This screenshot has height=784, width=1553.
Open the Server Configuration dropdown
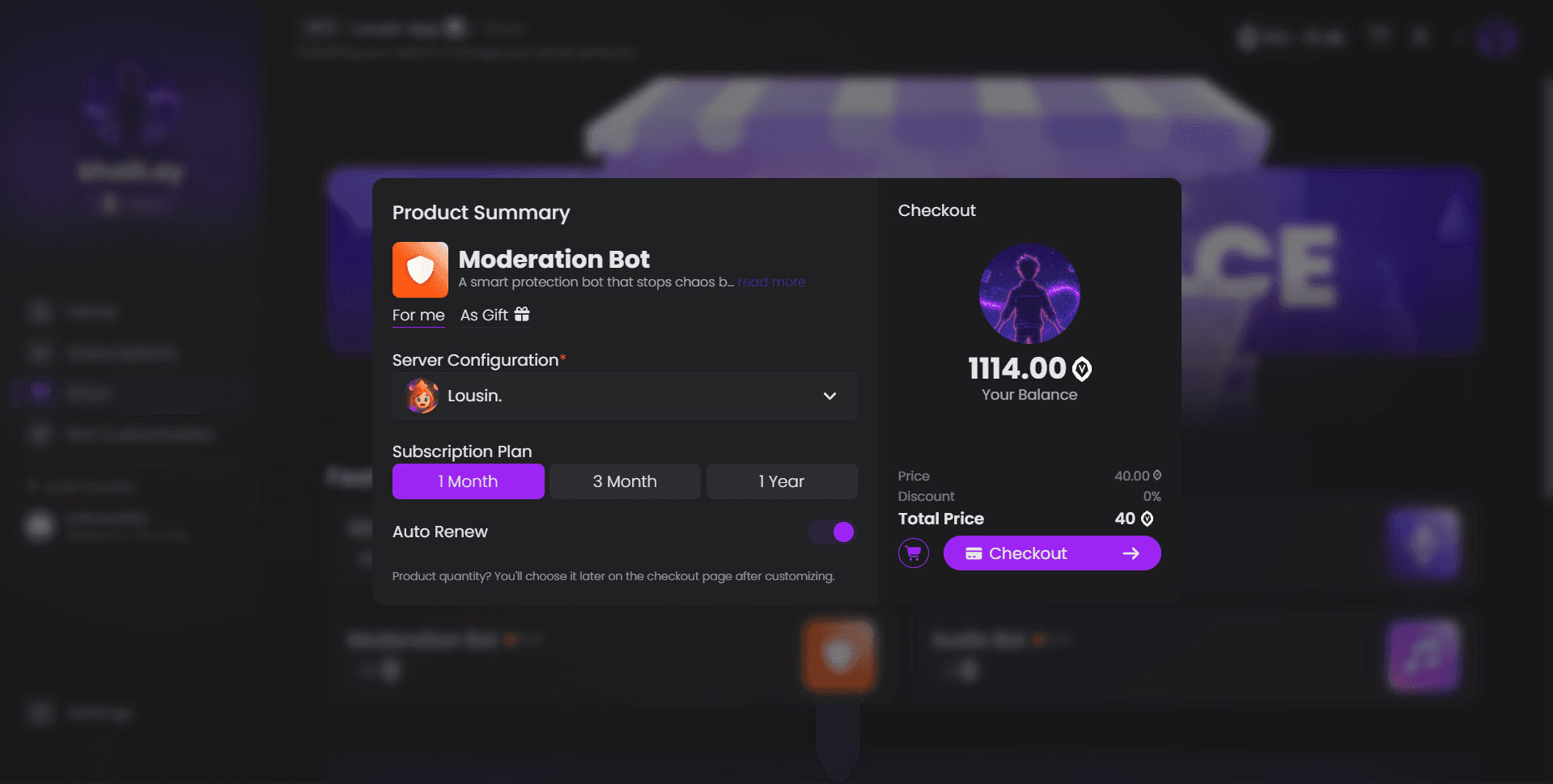[x=625, y=396]
